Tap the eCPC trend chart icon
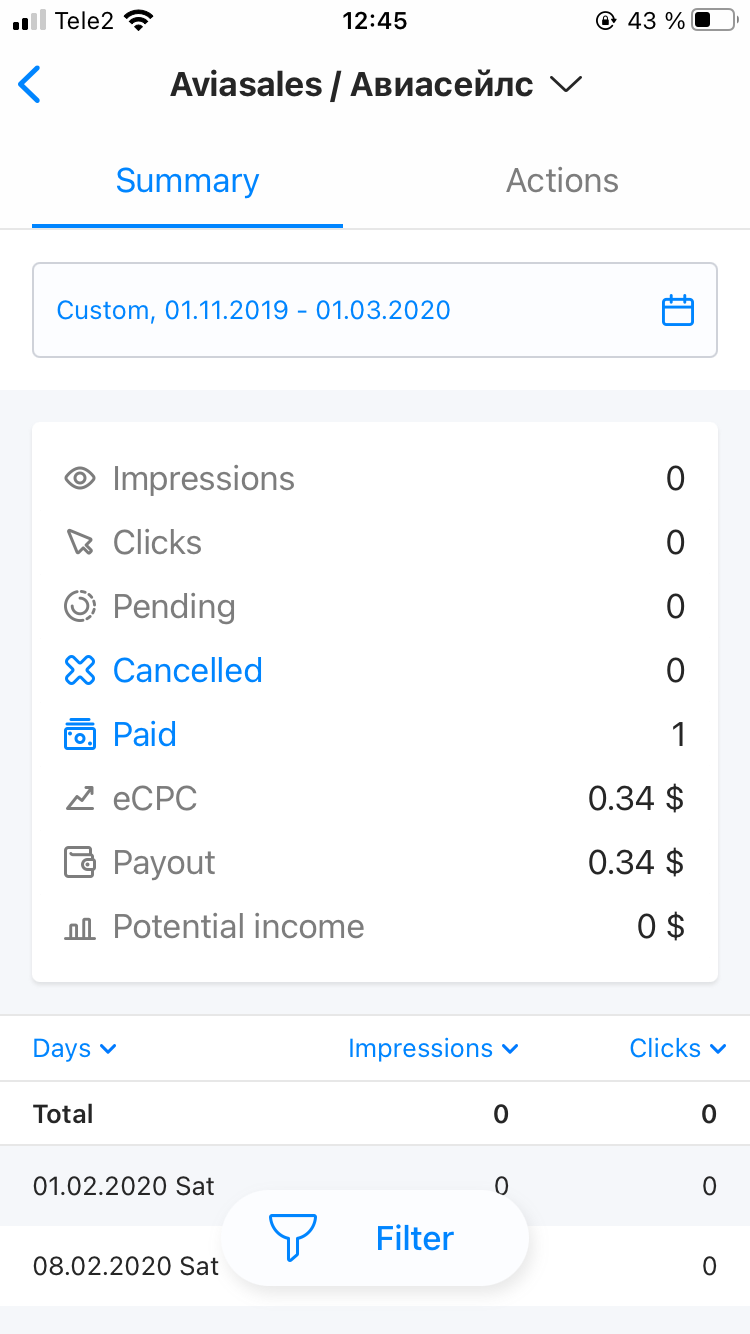This screenshot has width=750, height=1334. (x=79, y=799)
